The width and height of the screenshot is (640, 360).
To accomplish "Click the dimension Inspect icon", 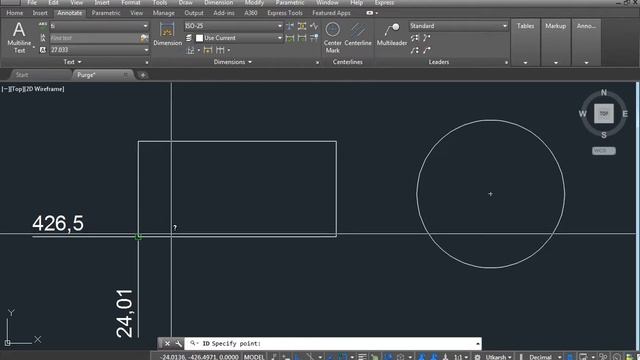I will tap(290, 38).
